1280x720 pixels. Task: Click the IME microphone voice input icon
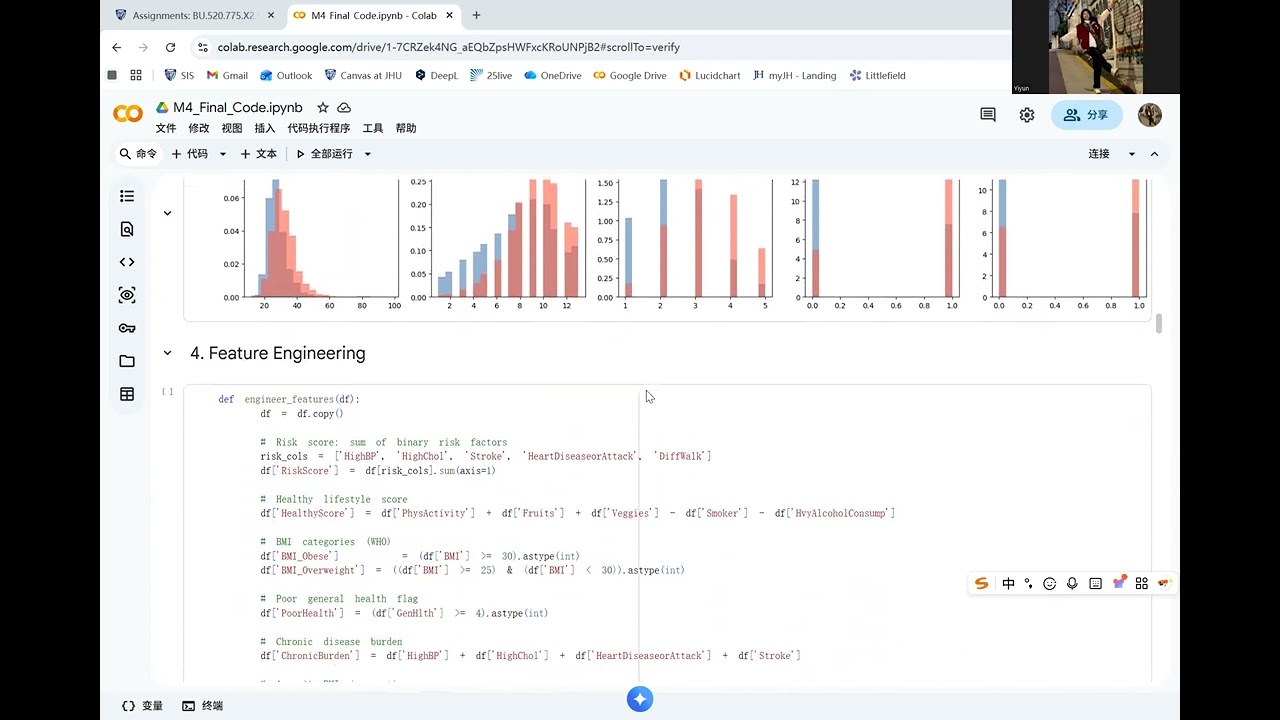tap(1072, 584)
